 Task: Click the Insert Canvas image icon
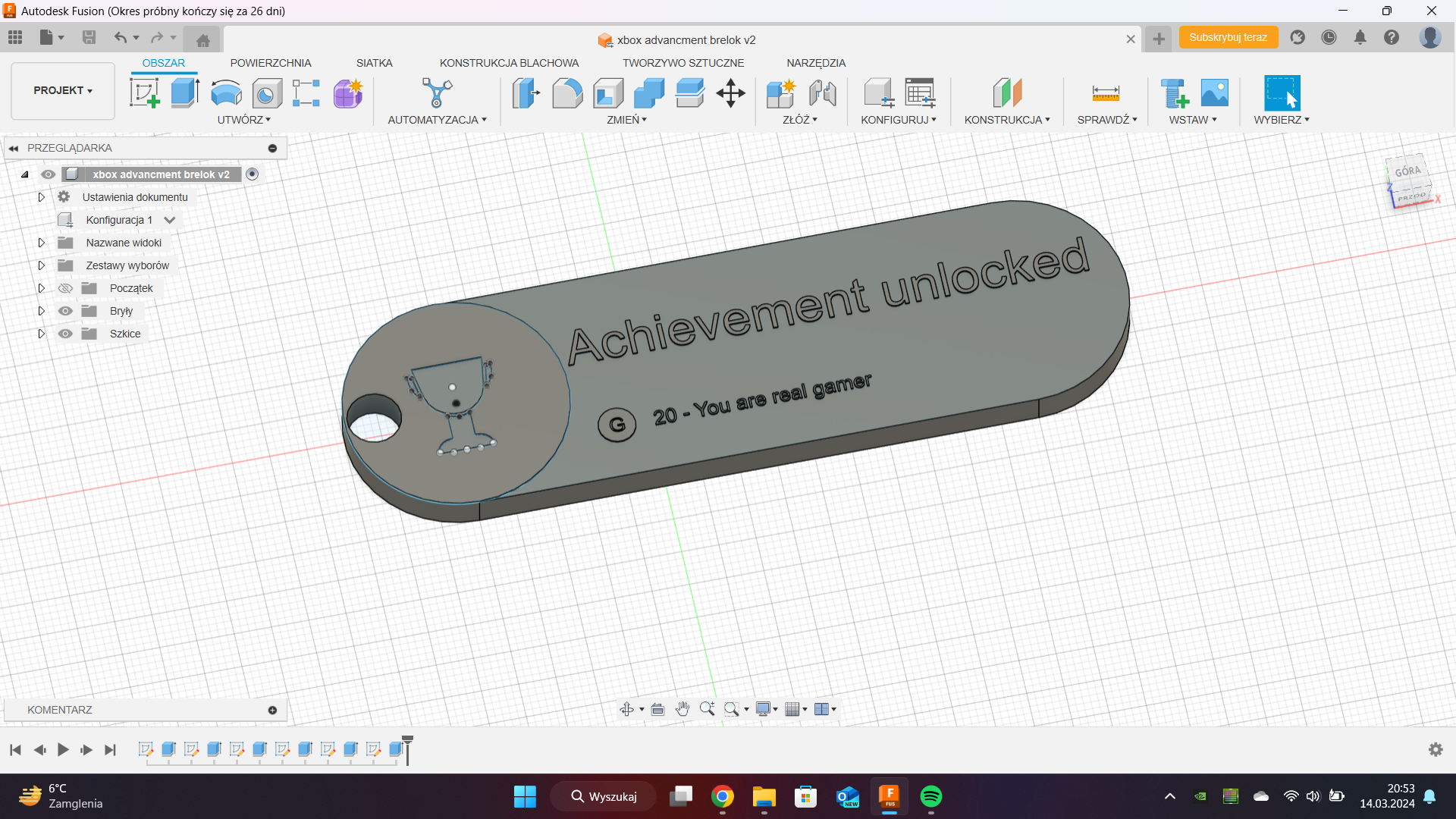coord(1215,93)
